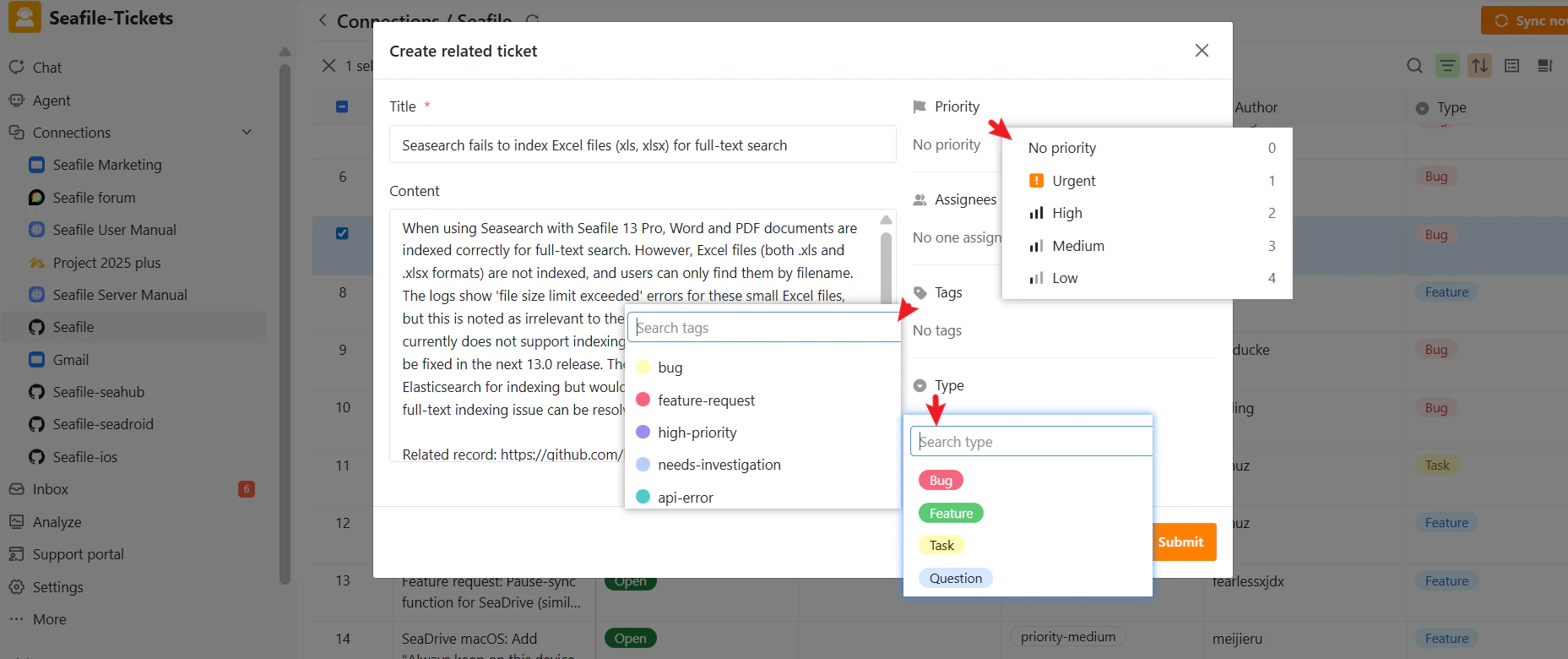Select Low priority

click(x=1147, y=278)
